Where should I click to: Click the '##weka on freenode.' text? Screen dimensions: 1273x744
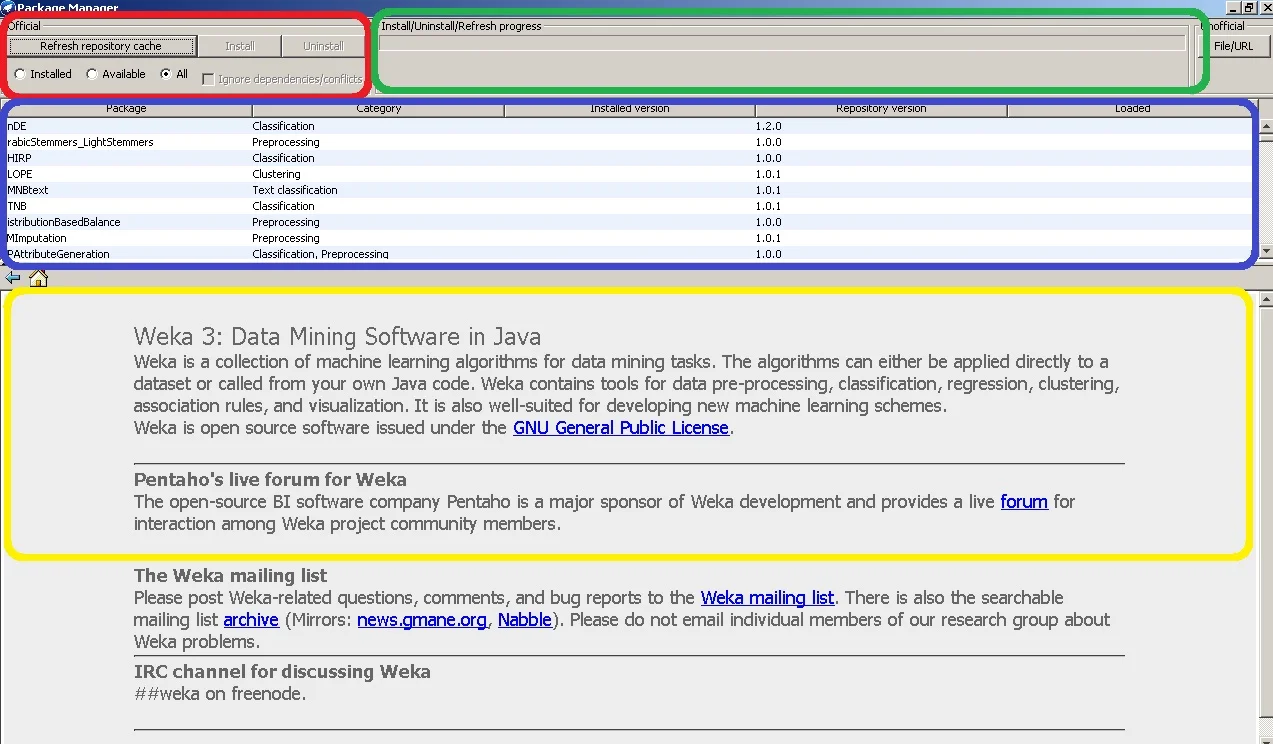coord(220,694)
